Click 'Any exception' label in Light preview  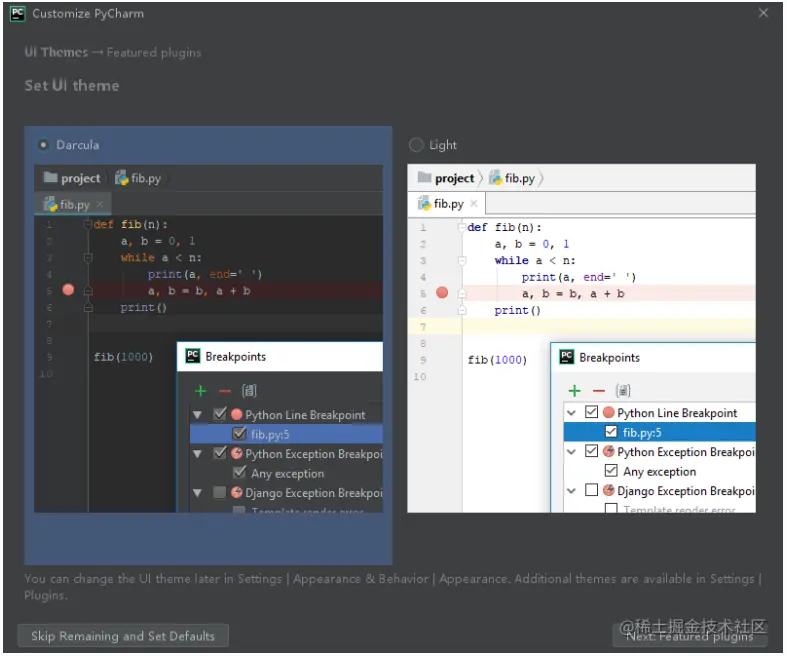tap(660, 472)
